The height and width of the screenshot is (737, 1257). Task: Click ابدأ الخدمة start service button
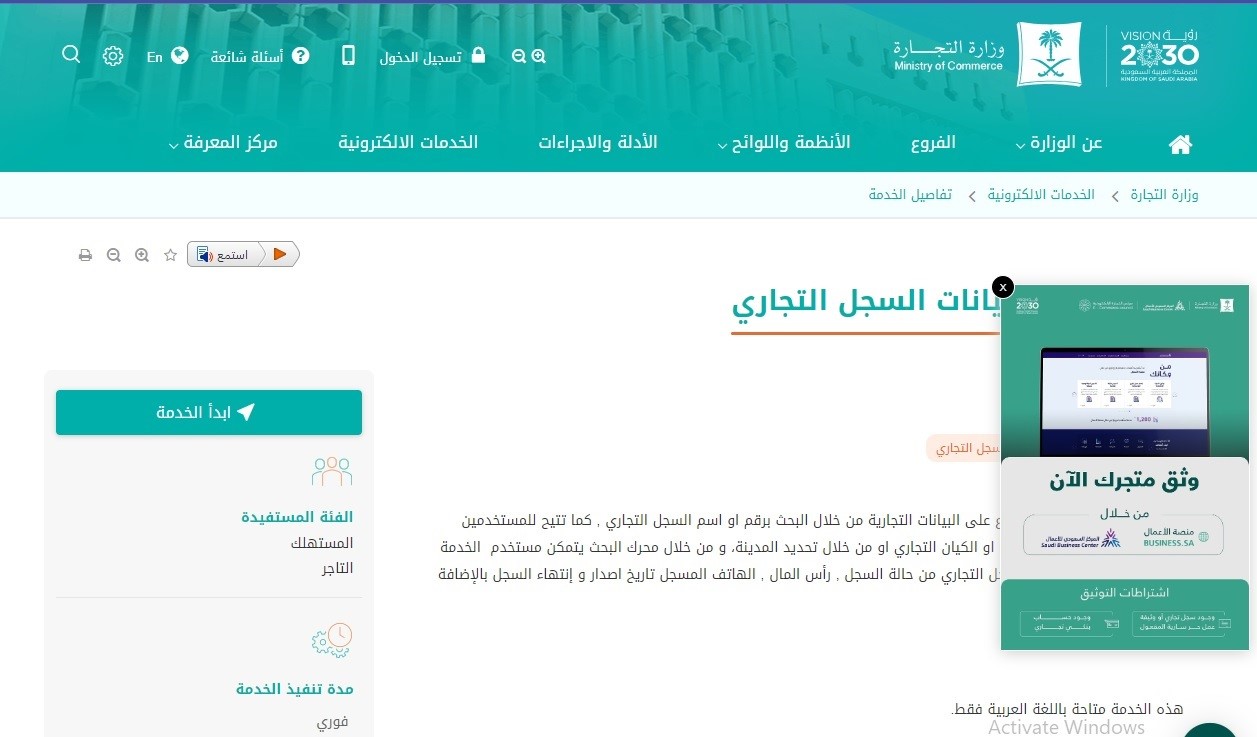209,412
